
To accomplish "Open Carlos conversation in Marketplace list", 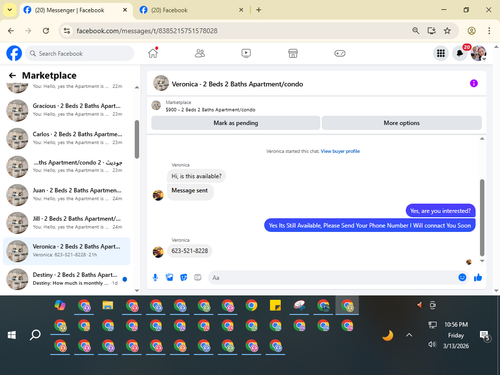I will tap(67, 138).
